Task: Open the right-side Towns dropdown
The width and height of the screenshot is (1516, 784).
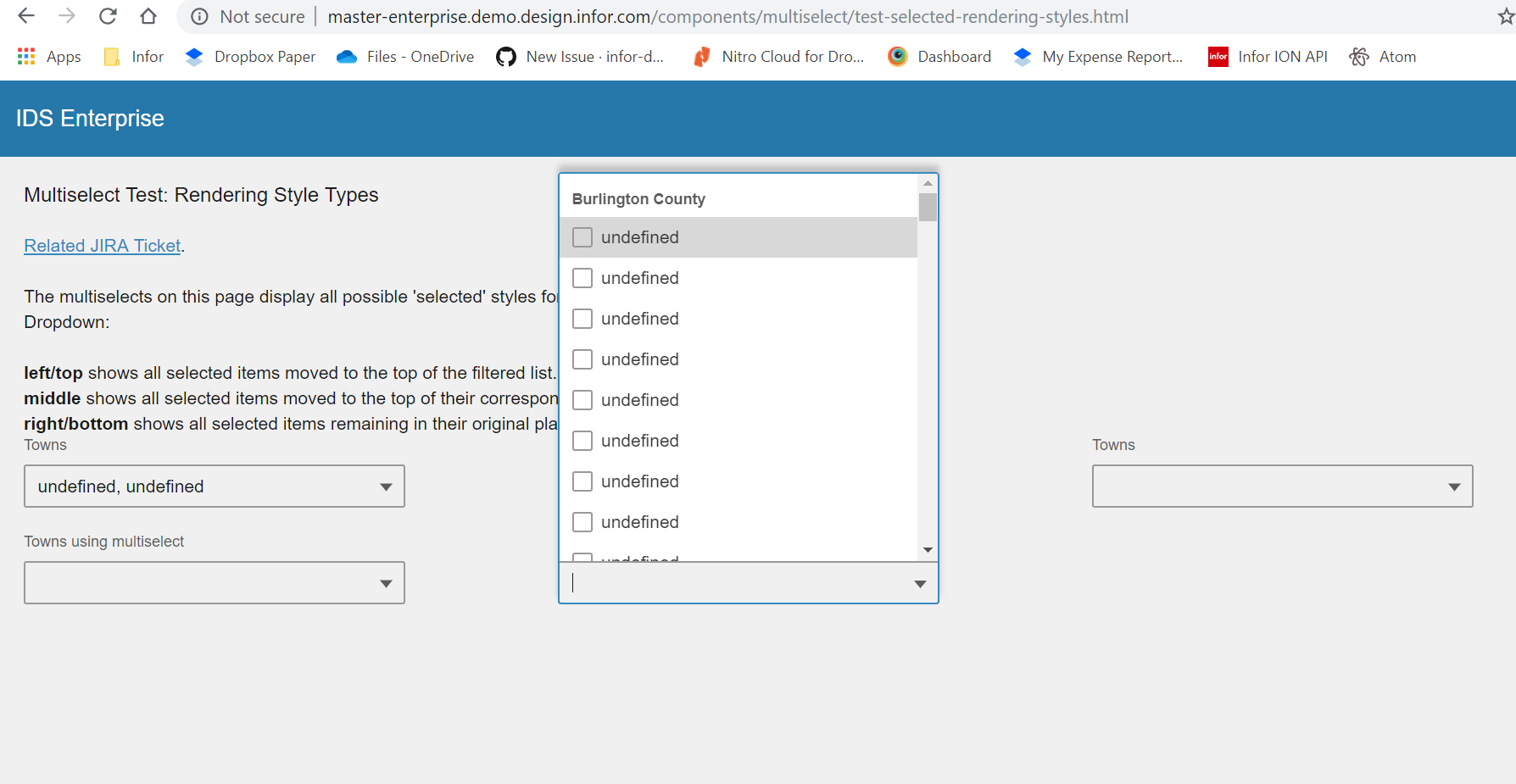Action: point(1282,487)
